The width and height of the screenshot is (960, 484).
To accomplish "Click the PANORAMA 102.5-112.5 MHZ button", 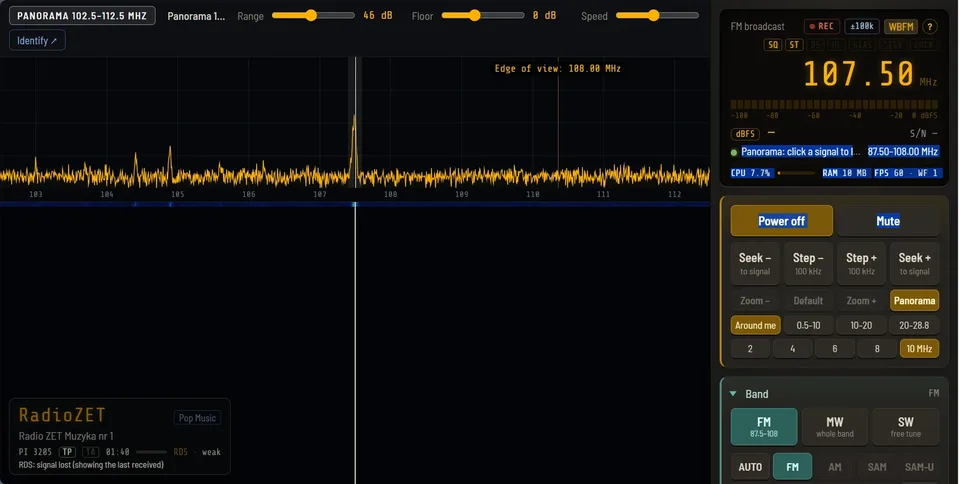I will click(82, 16).
